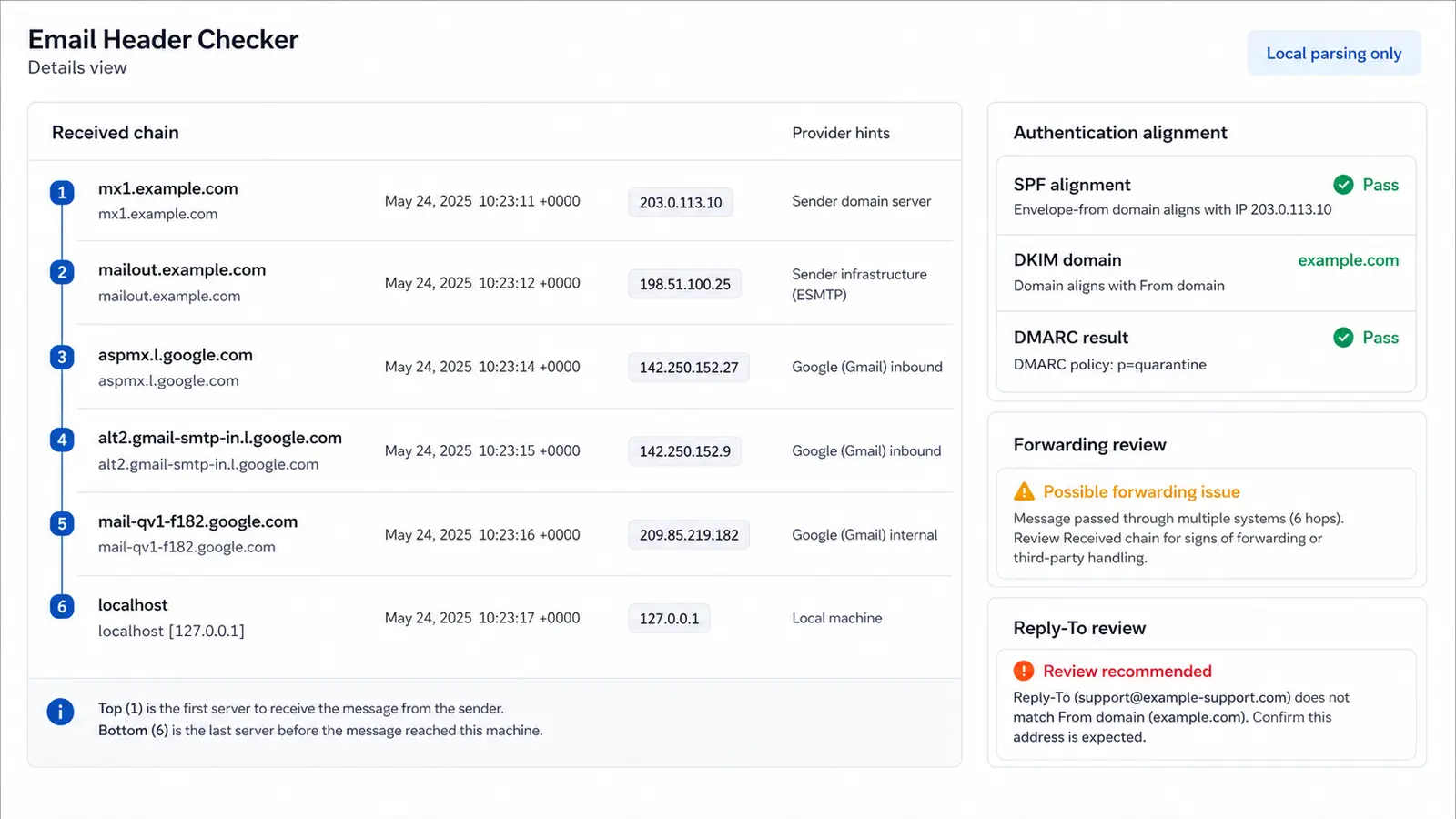Click the hop 1 step badge for mx1.example.com

(62, 193)
